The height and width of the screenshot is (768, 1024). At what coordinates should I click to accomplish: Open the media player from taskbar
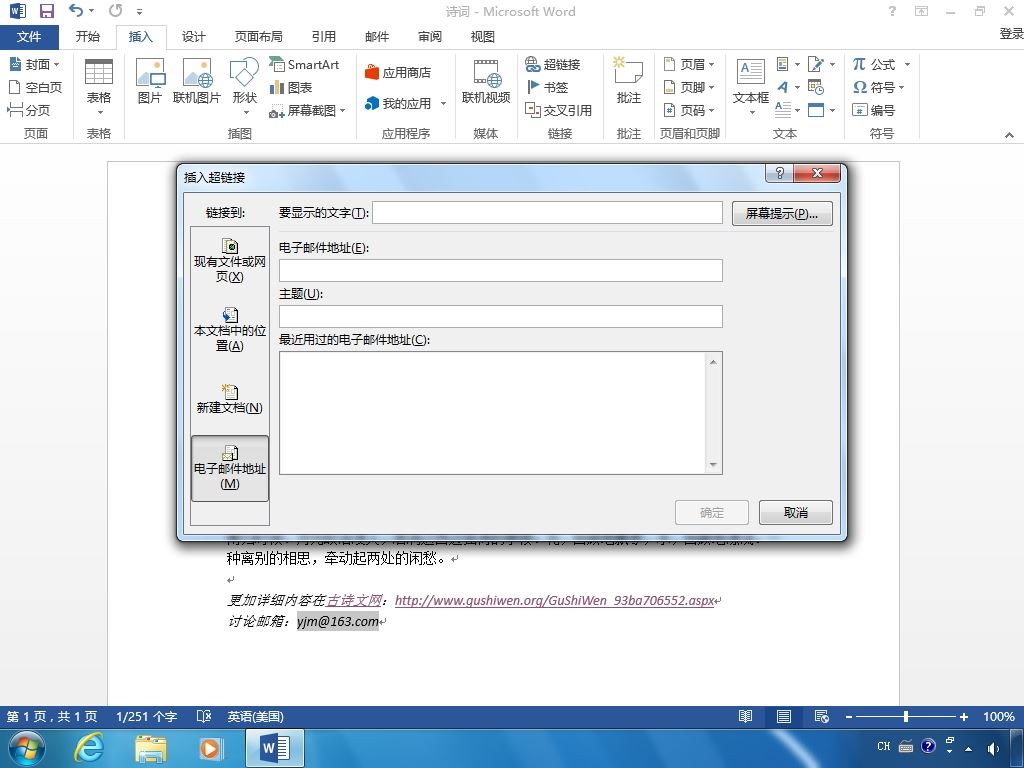pyautogui.click(x=211, y=748)
